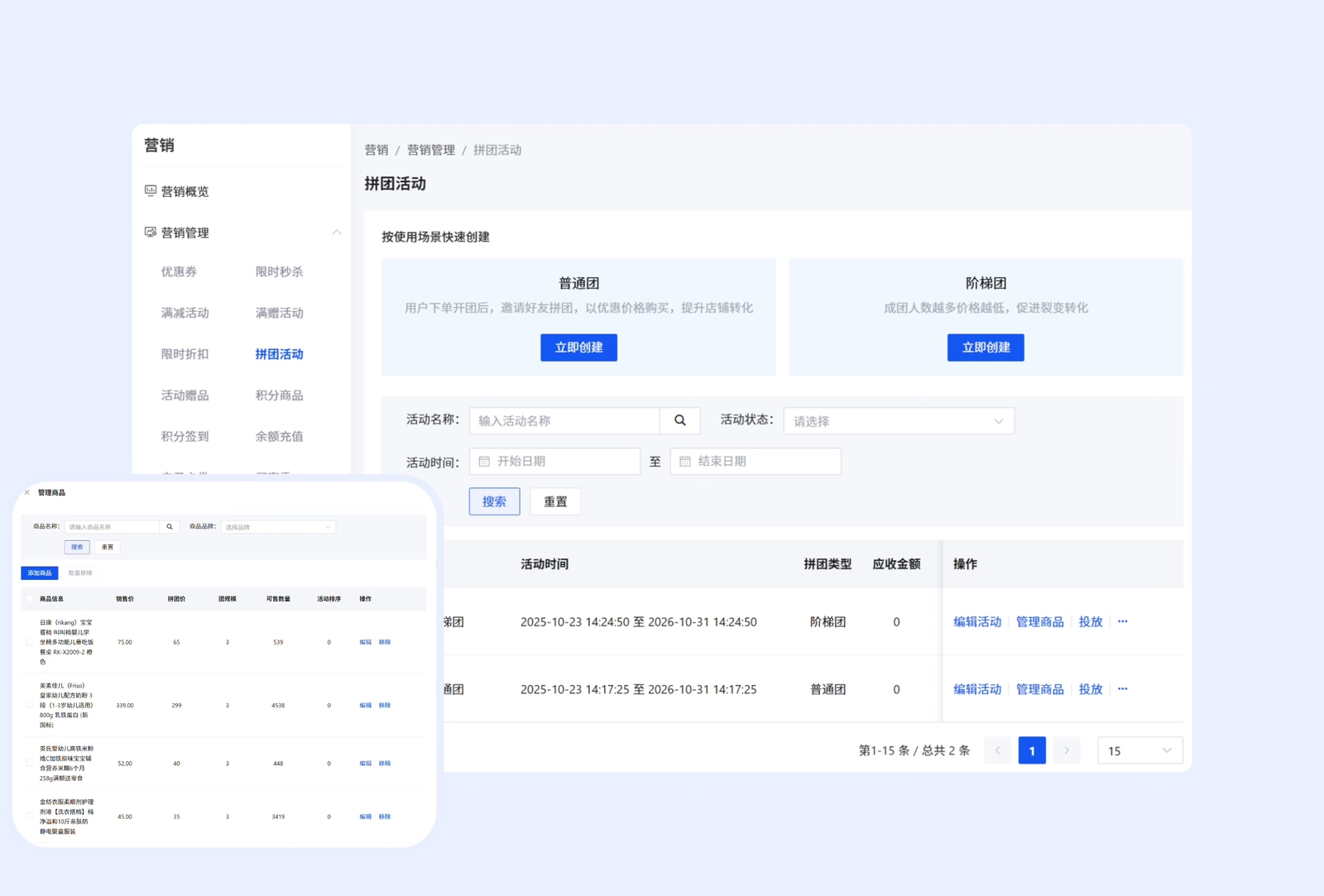1324x896 pixels.
Task: Click the 营销概览 overview icon
Action: coord(150,190)
